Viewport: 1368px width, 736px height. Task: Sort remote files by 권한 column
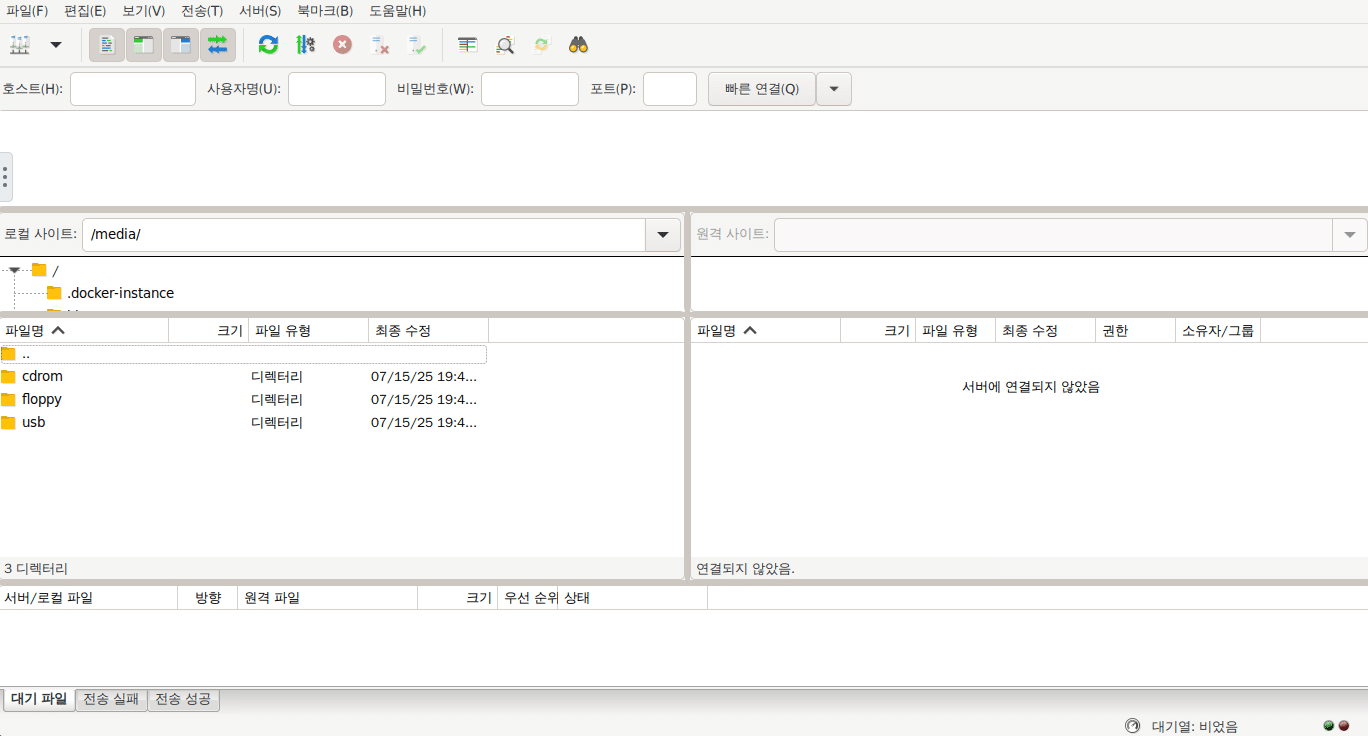coord(1136,330)
